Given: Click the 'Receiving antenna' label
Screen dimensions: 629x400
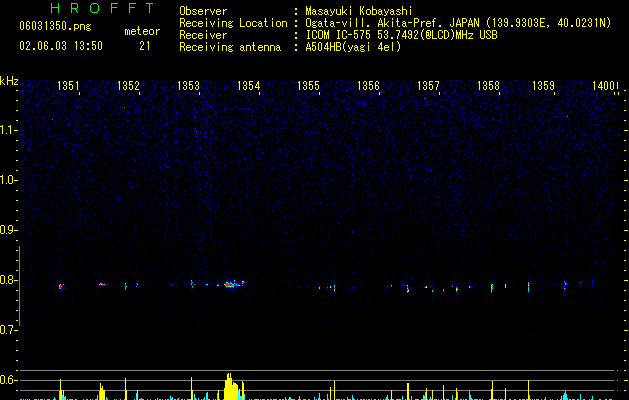Looking at the screenshot, I should tap(230, 47).
